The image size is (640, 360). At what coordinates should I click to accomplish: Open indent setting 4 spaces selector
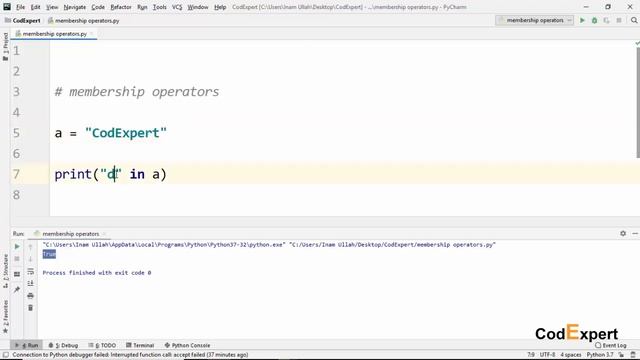tap(571, 355)
